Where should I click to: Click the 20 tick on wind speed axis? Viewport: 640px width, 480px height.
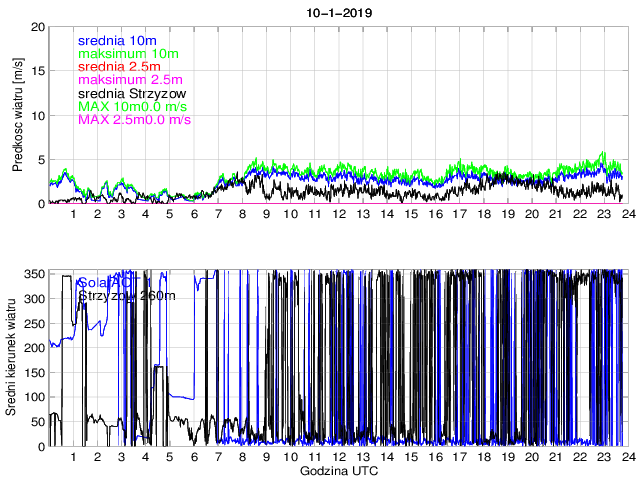coord(38,27)
